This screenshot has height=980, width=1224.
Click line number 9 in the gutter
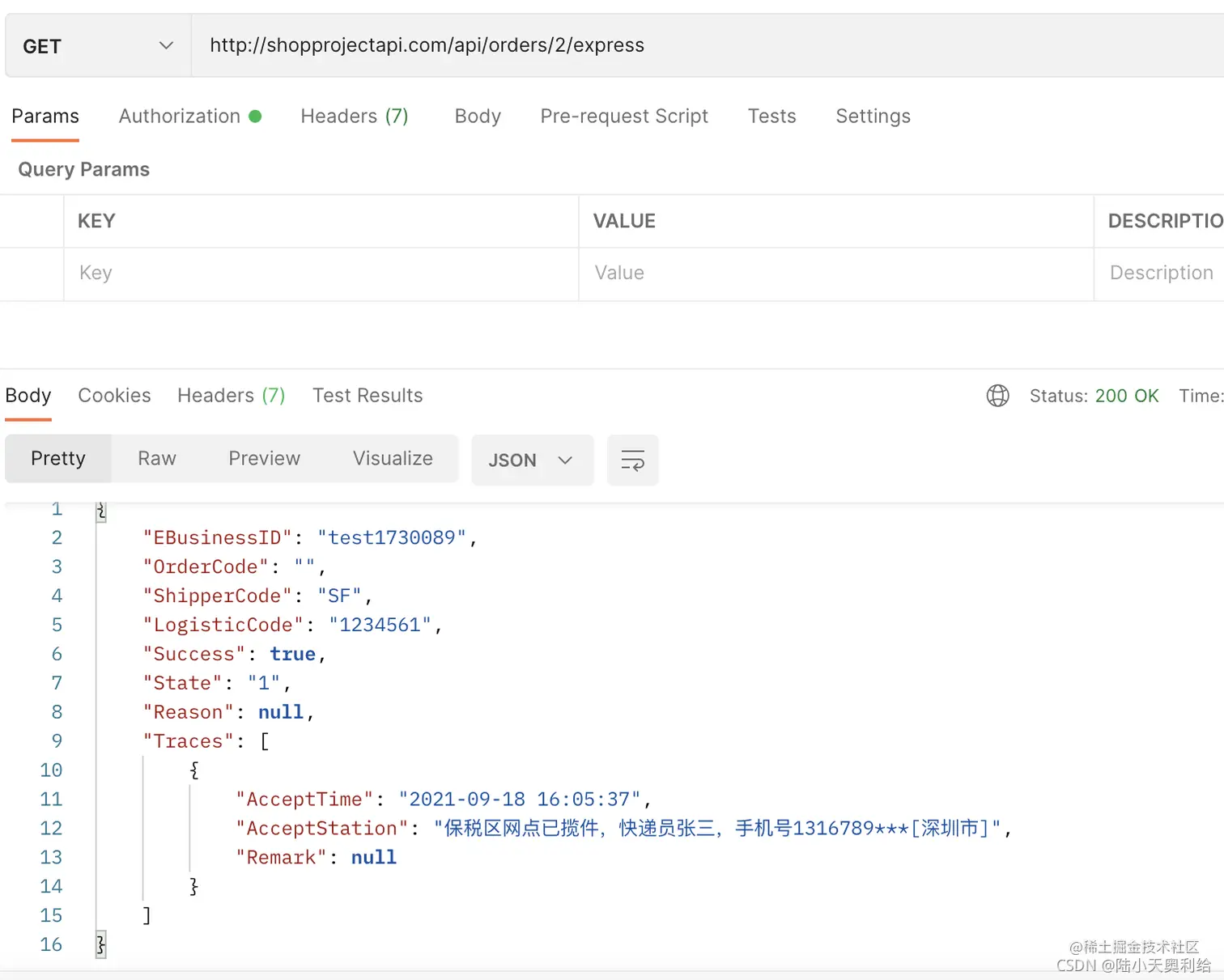(x=57, y=741)
